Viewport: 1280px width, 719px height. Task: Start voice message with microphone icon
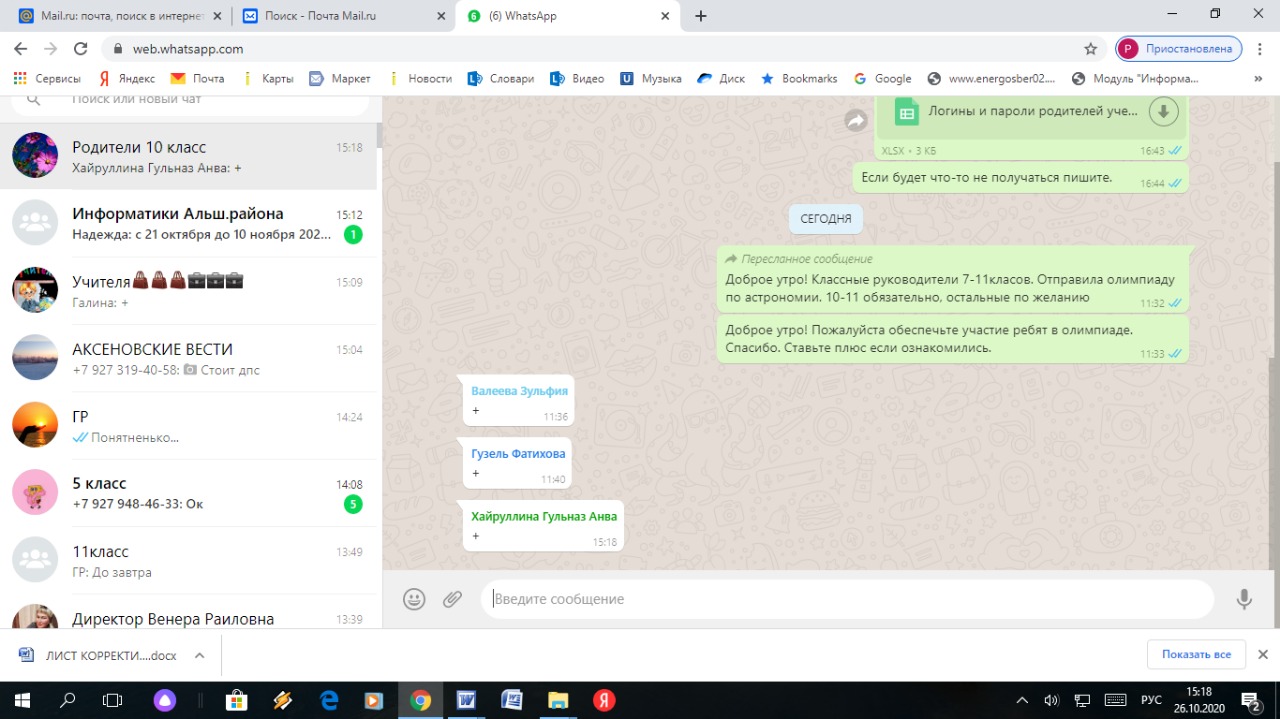coord(1244,599)
